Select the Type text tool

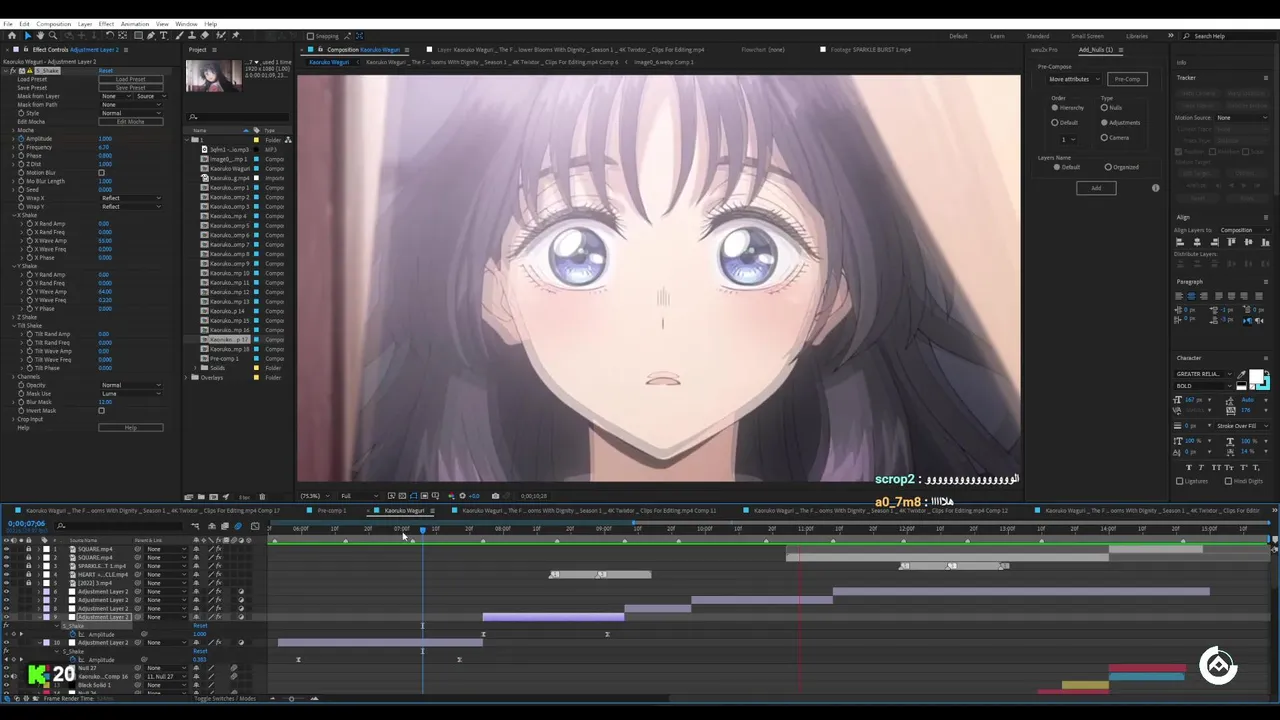164,36
